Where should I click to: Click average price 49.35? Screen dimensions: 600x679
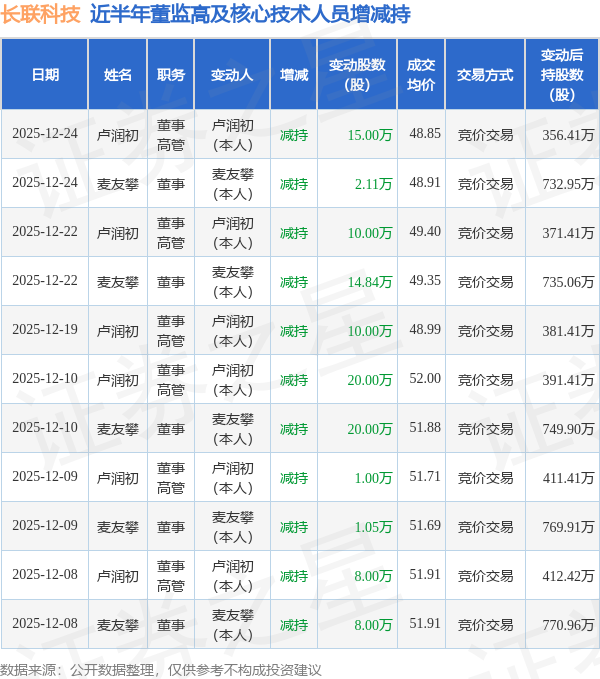(425, 280)
